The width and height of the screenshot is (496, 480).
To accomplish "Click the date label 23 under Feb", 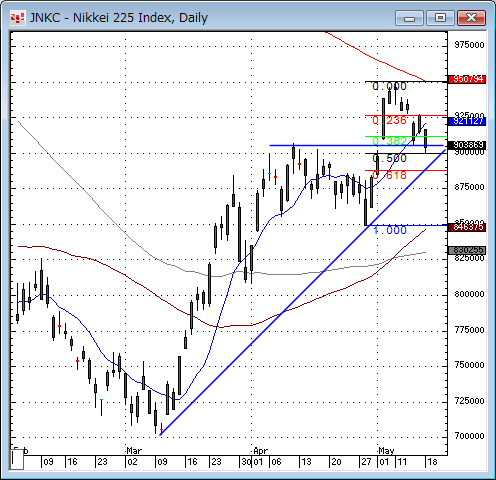I will point(102,462).
